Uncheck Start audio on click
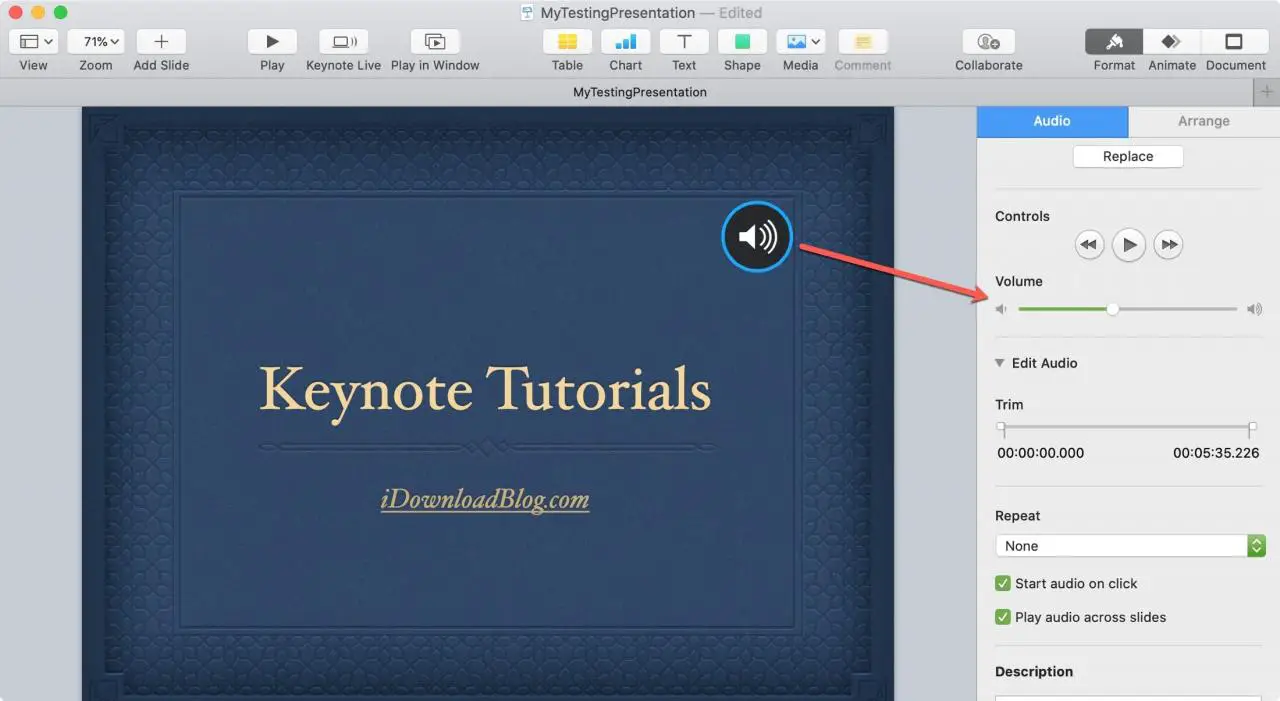The width and height of the screenshot is (1280, 701). 1003,584
